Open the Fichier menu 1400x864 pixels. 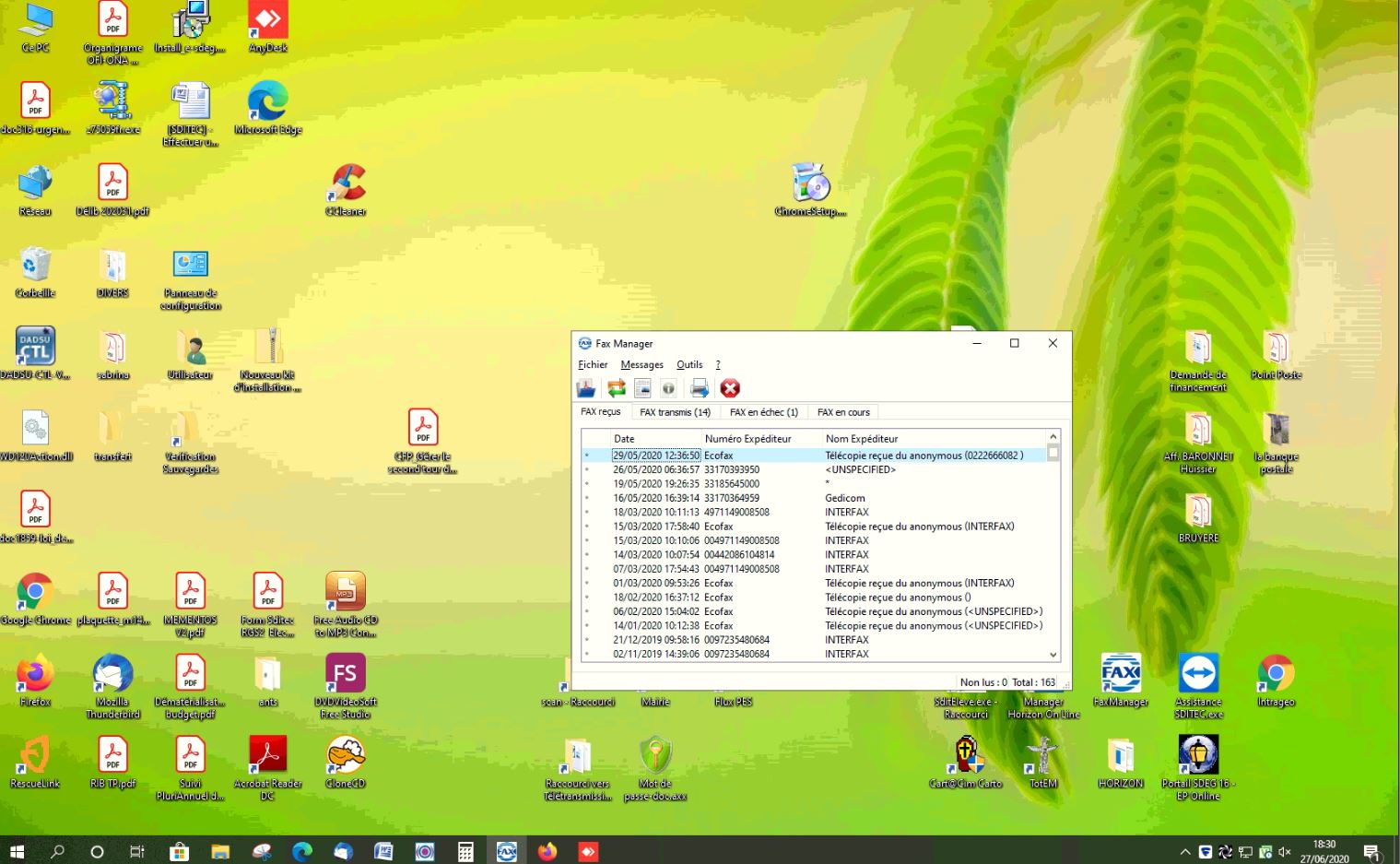pos(593,364)
